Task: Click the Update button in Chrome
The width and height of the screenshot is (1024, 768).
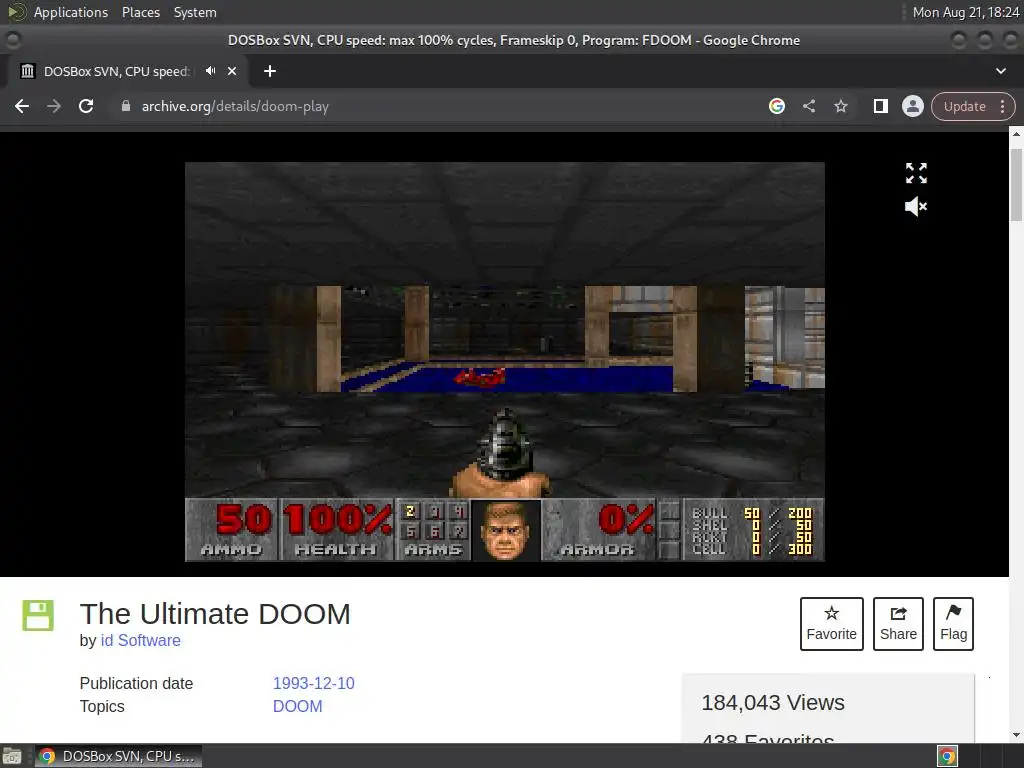Action: (964, 106)
